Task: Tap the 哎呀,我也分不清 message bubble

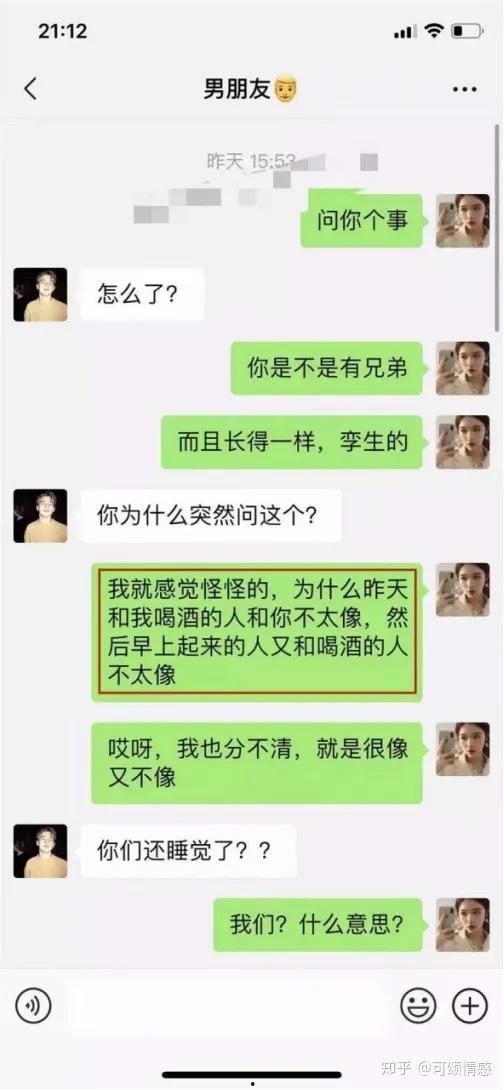Action: coord(257,763)
